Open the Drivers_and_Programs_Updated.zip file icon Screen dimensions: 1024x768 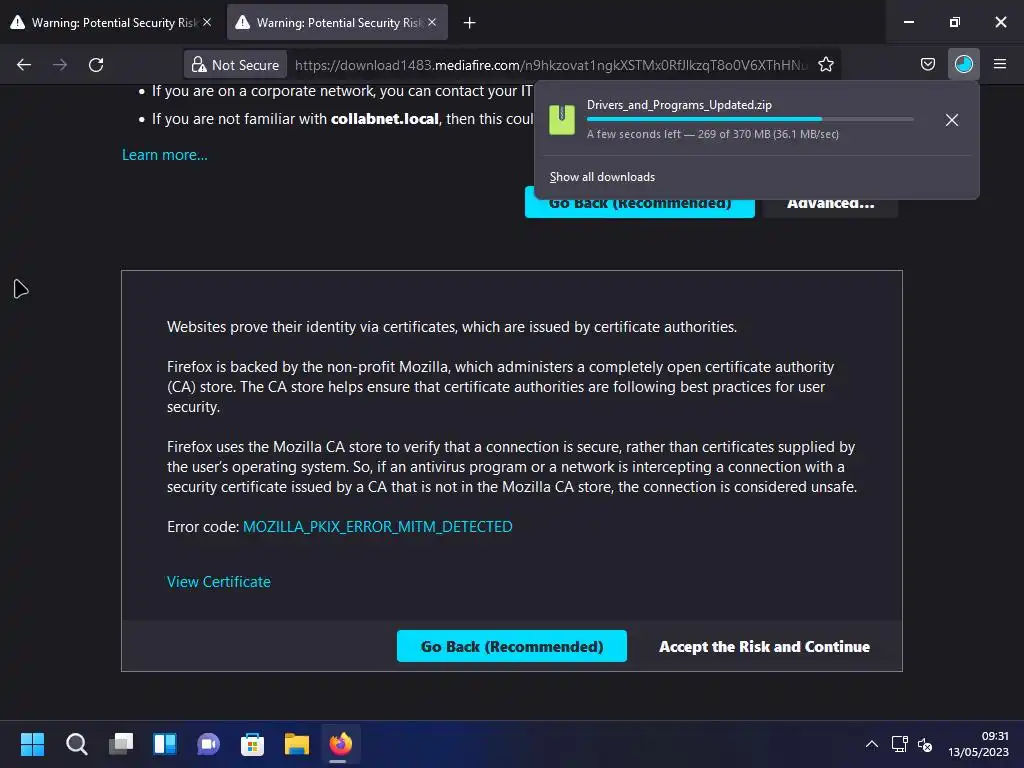click(x=562, y=120)
